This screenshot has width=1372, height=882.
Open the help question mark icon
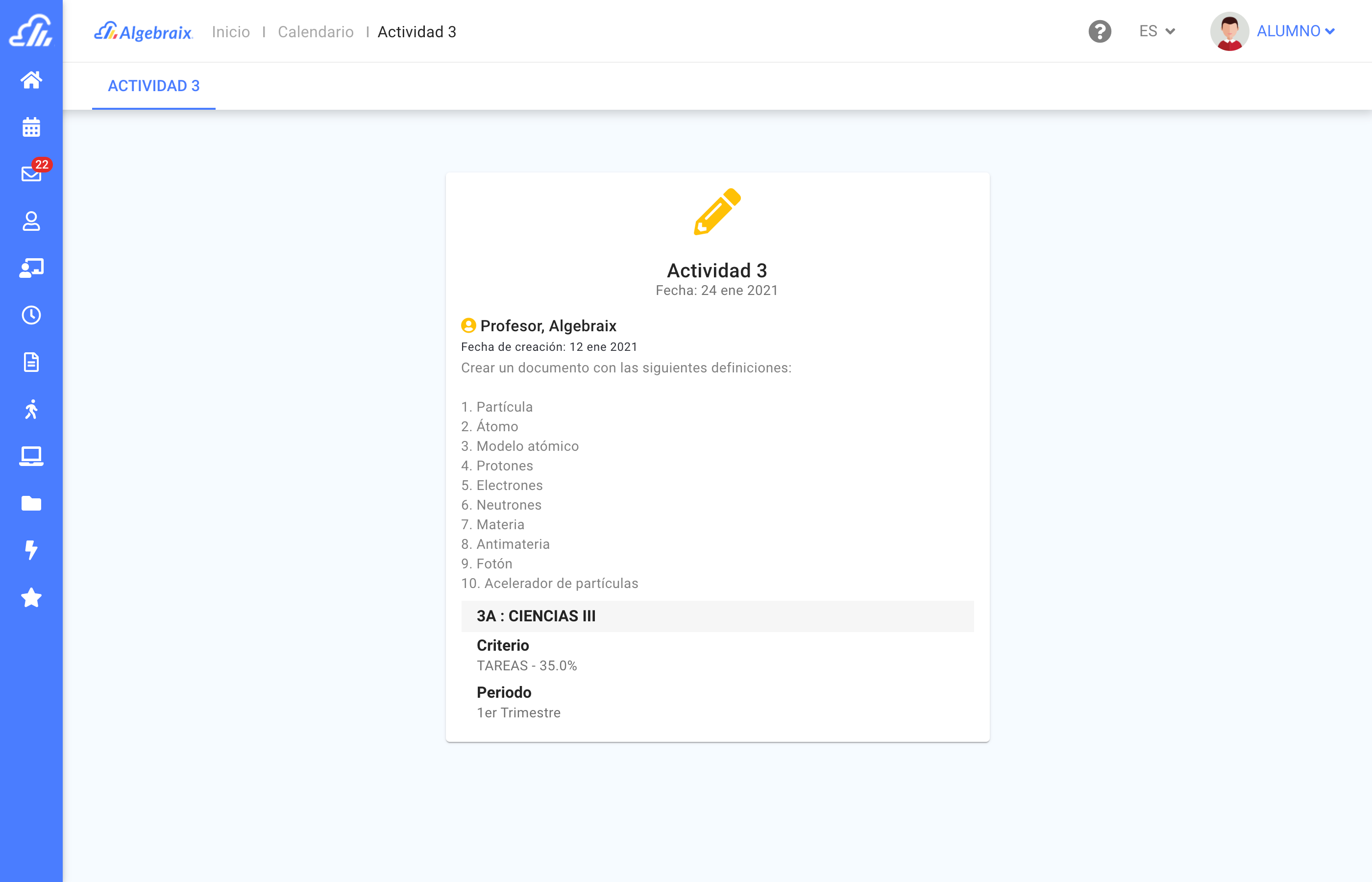point(1100,31)
